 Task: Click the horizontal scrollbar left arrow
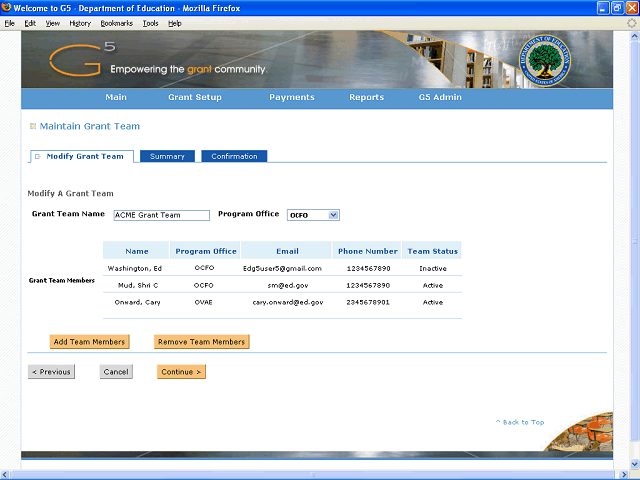point(5,475)
